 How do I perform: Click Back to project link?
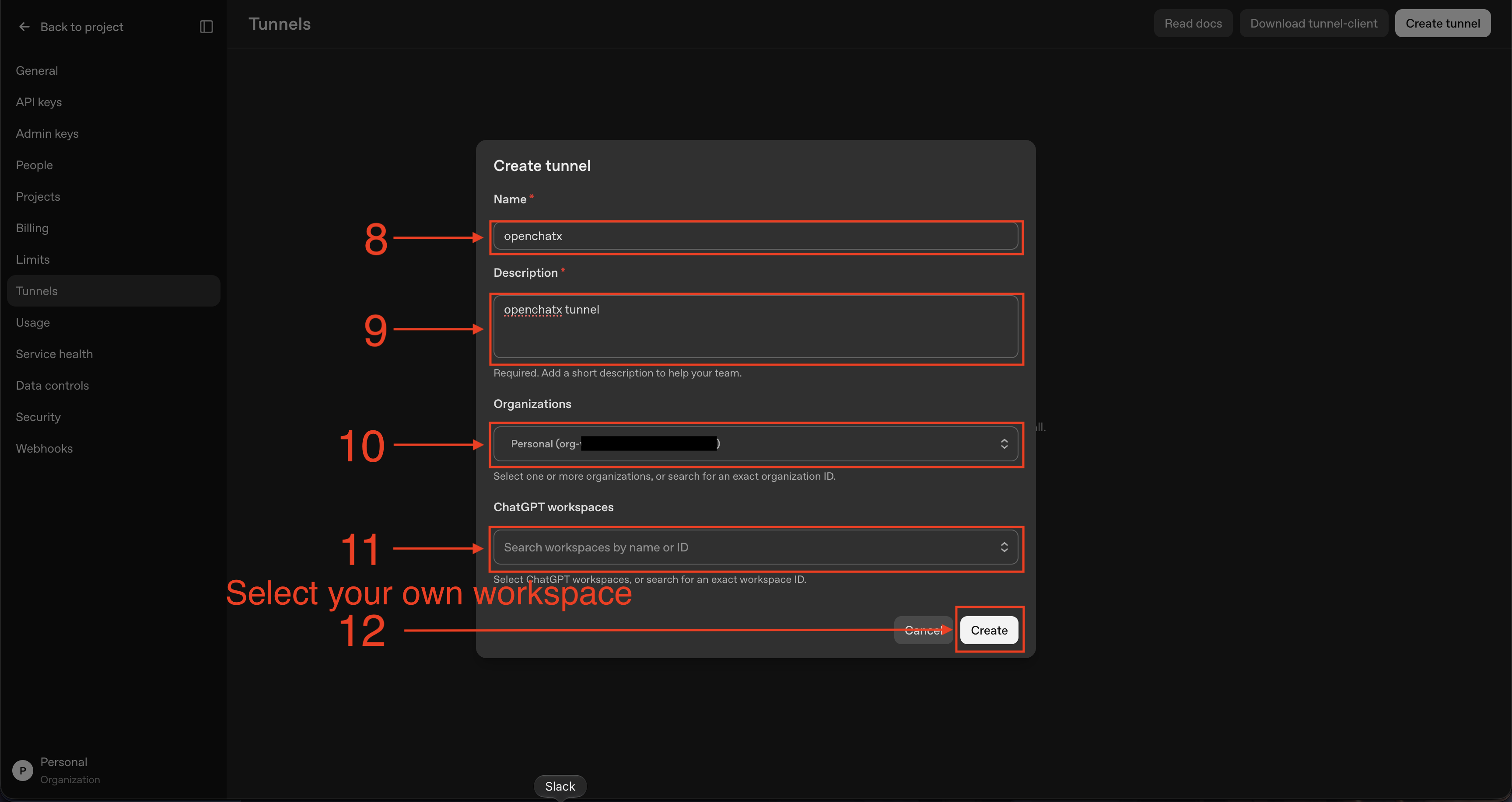pyautogui.click(x=81, y=27)
